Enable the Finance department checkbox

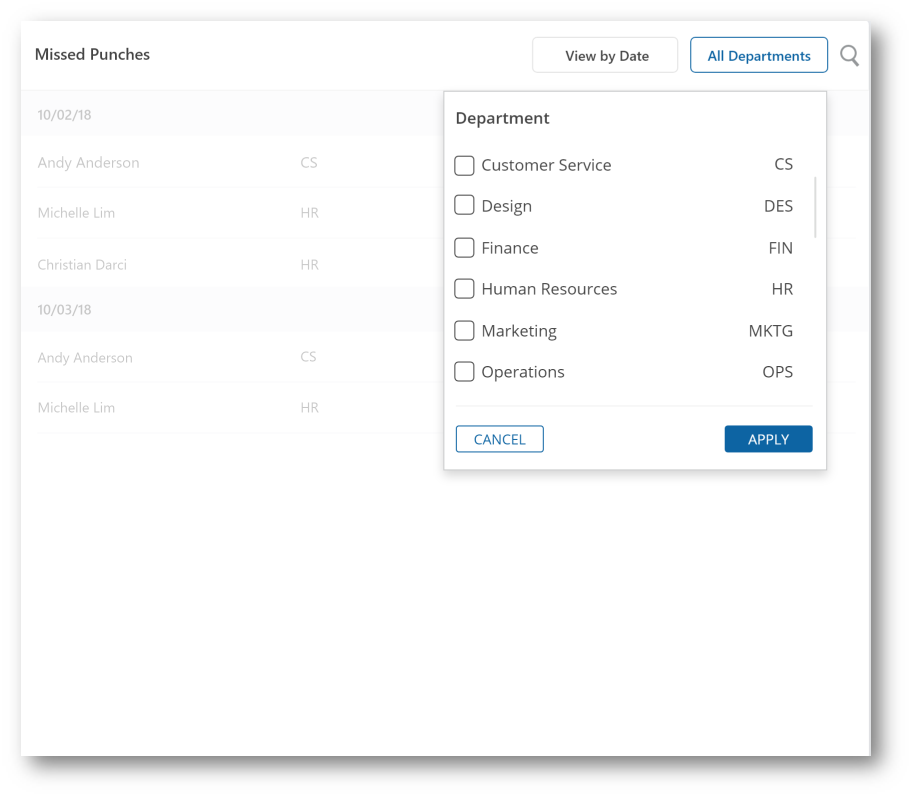coord(464,248)
